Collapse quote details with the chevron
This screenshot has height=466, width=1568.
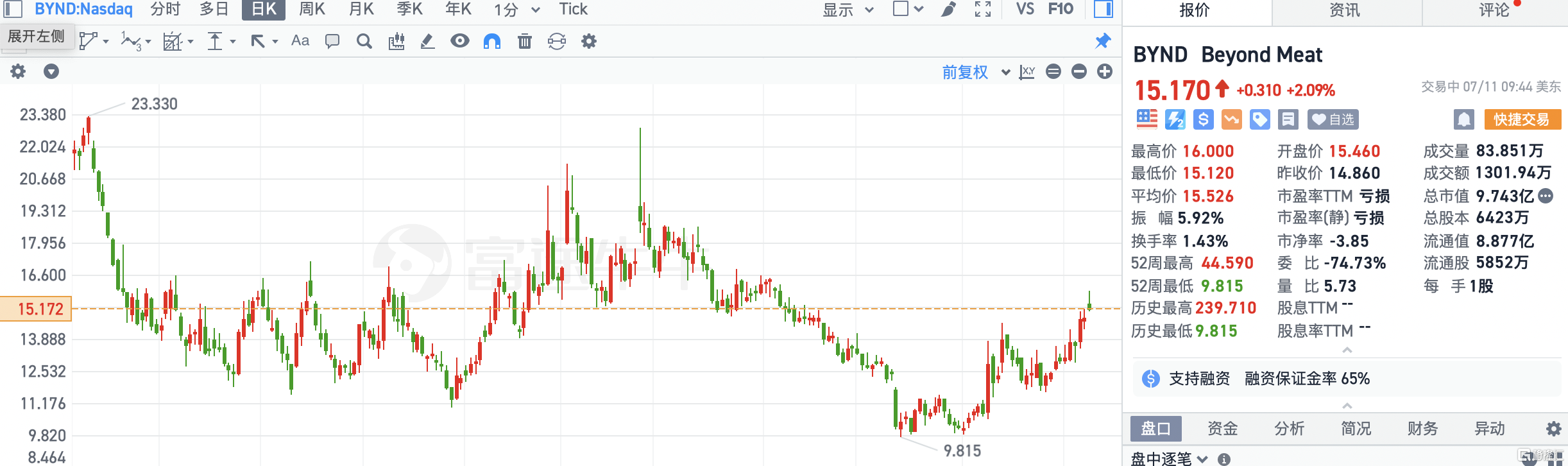point(1347,350)
